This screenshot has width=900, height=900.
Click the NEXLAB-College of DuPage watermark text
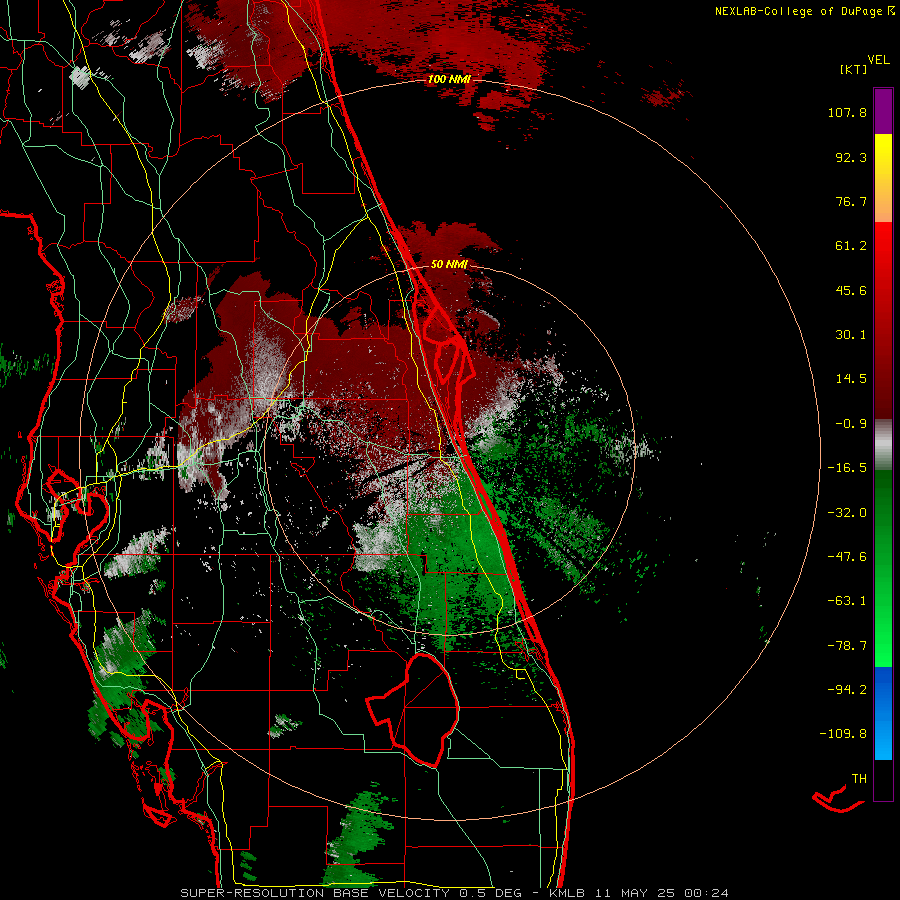(804, 11)
